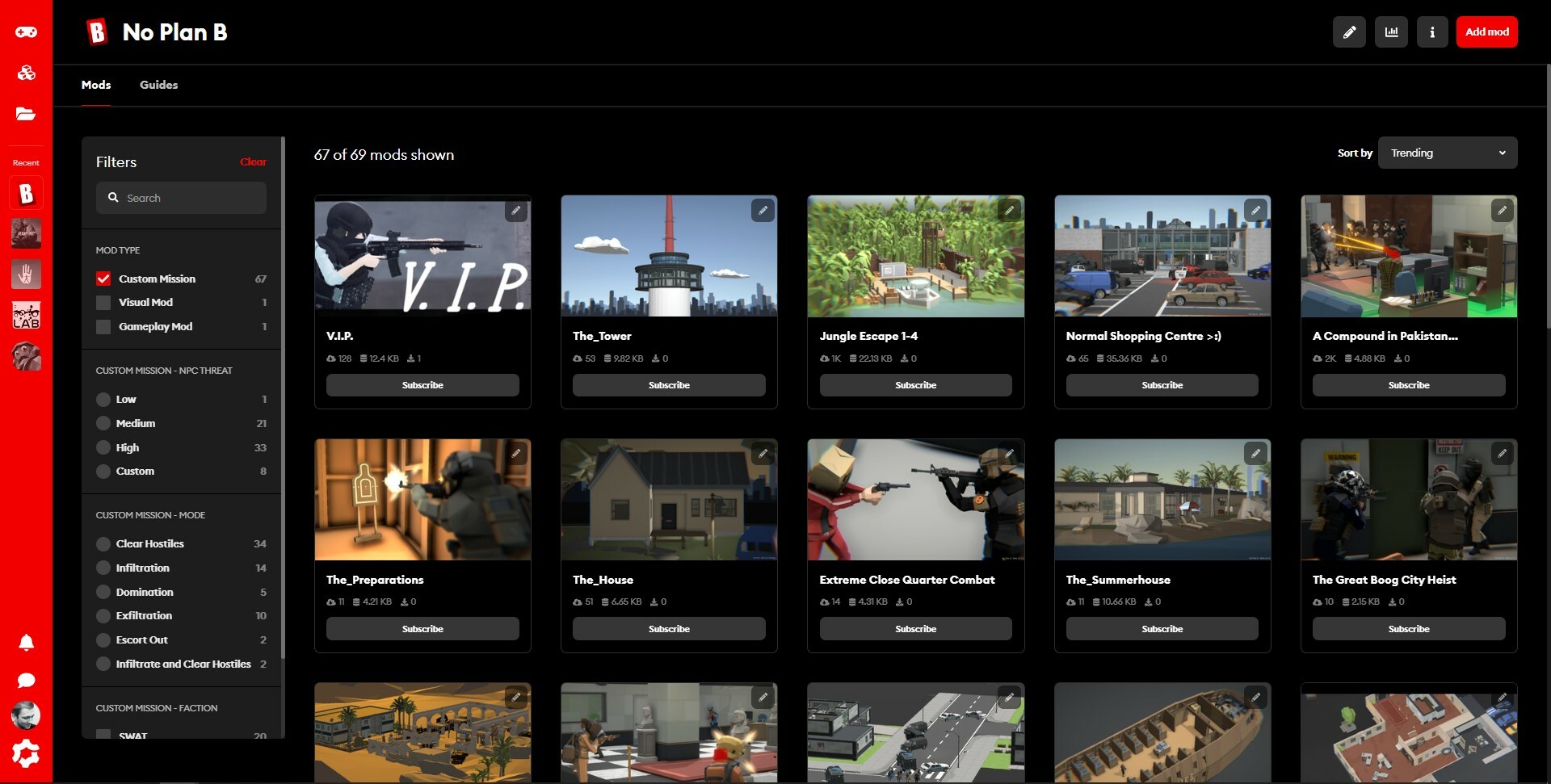Open settings gear in sidebar
The image size is (1551, 784).
tap(26, 753)
